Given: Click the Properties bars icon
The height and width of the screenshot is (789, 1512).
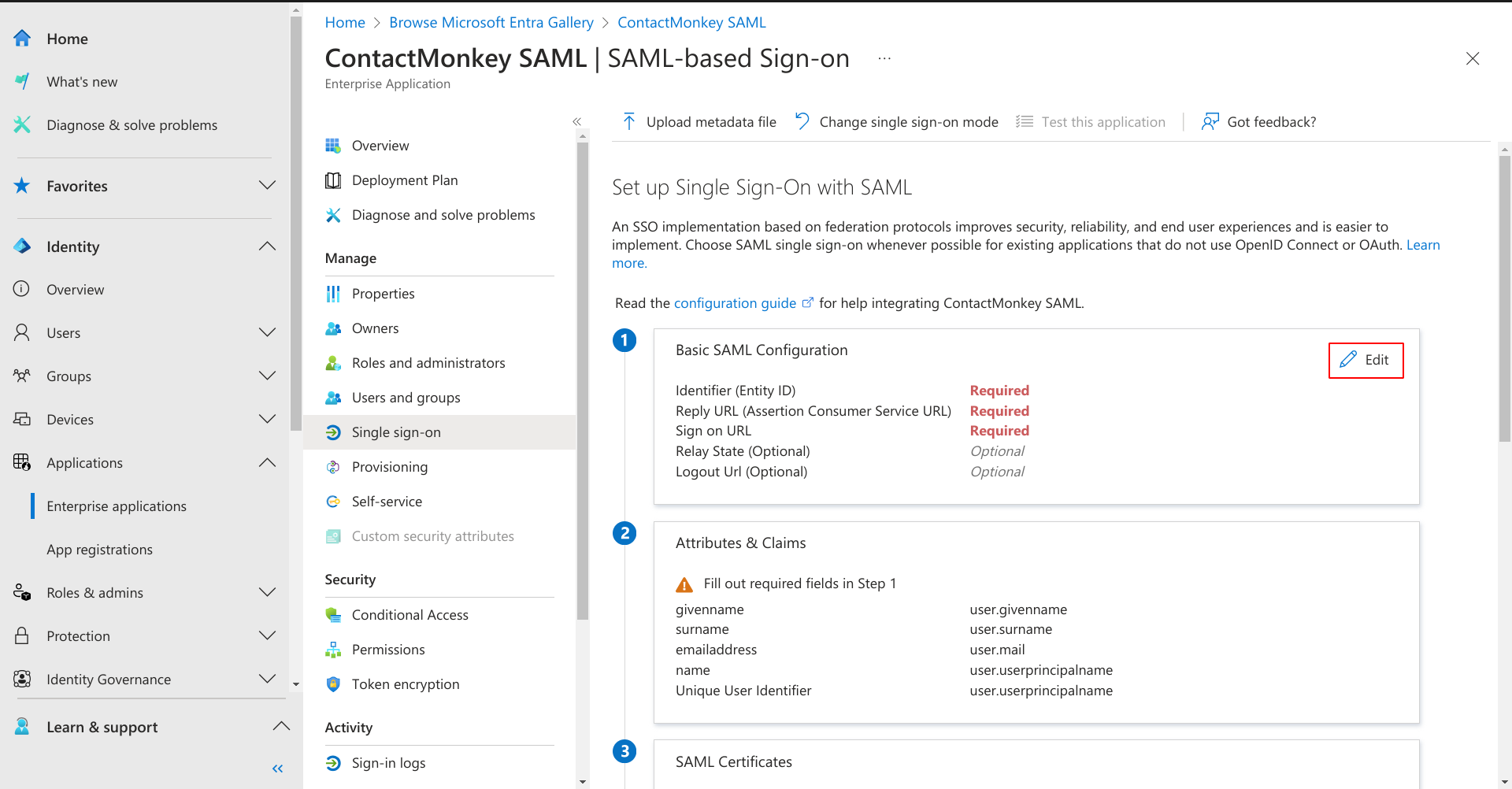Looking at the screenshot, I should pyautogui.click(x=333, y=294).
